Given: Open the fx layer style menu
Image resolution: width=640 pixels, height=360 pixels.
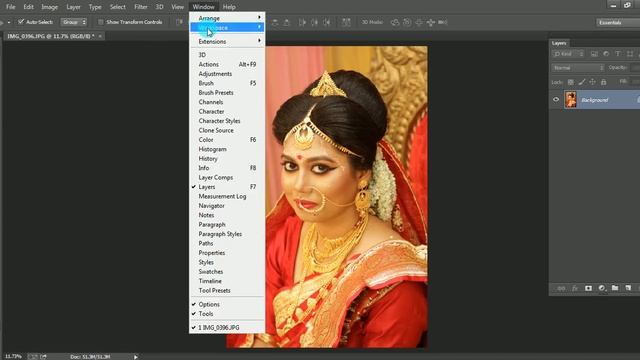Looking at the screenshot, I should [x=575, y=288].
